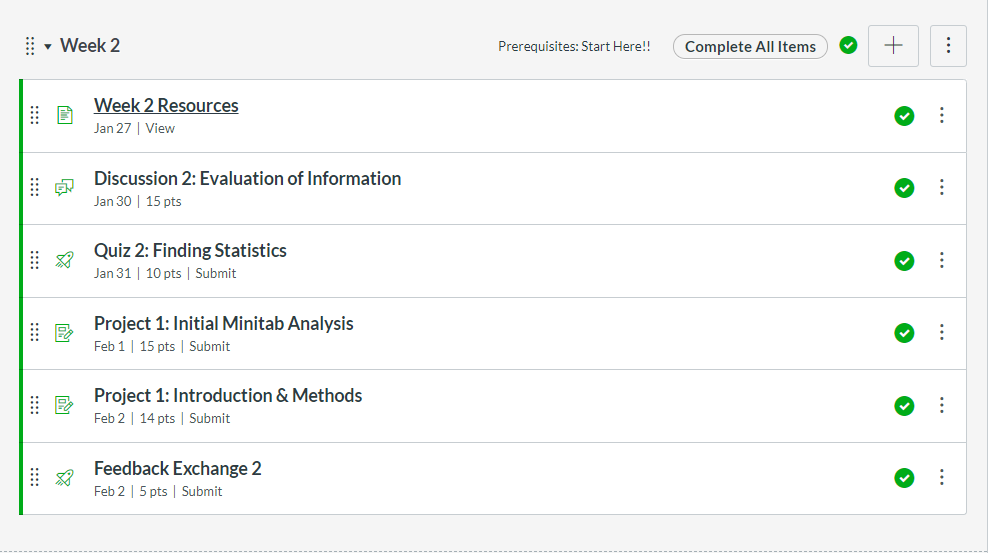This screenshot has height=553, width=988.
Task: Open the kebab menu for Feedback Exchange 2
Action: point(942,477)
